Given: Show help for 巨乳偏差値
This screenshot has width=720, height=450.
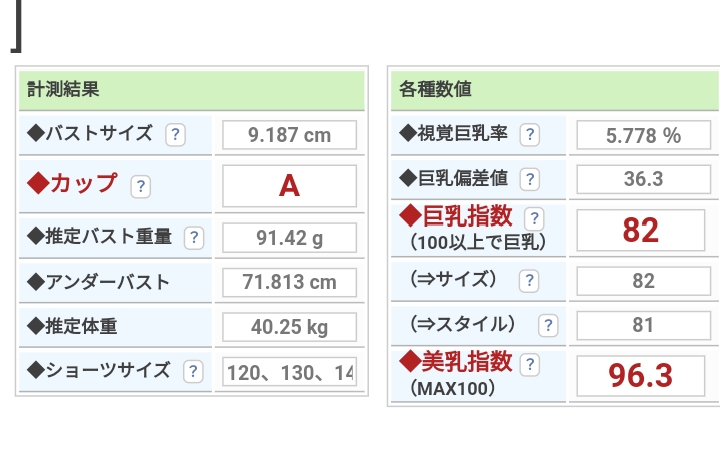Looking at the screenshot, I should click(530, 179).
